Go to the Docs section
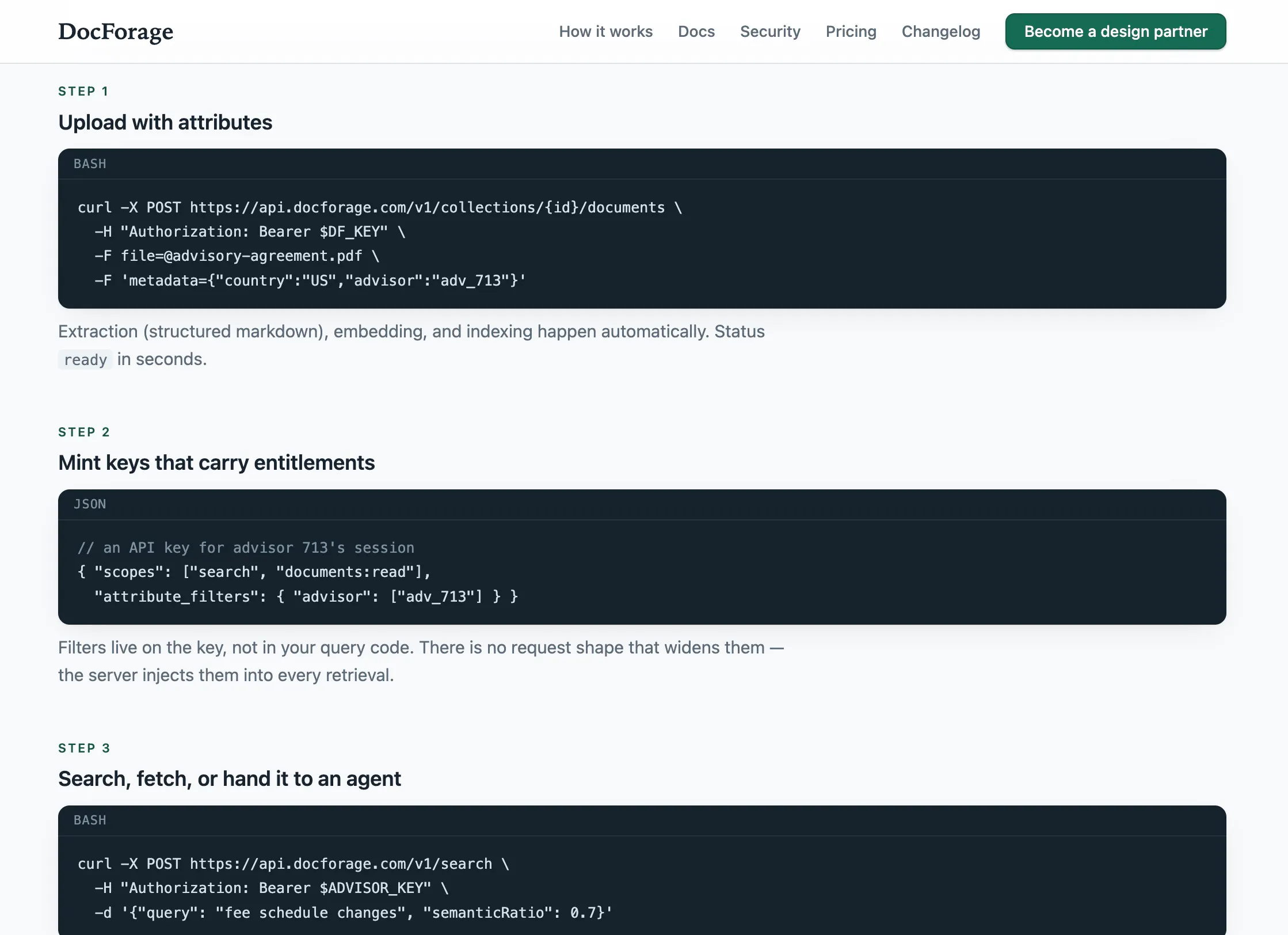This screenshot has height=935, width=1288. pos(696,32)
